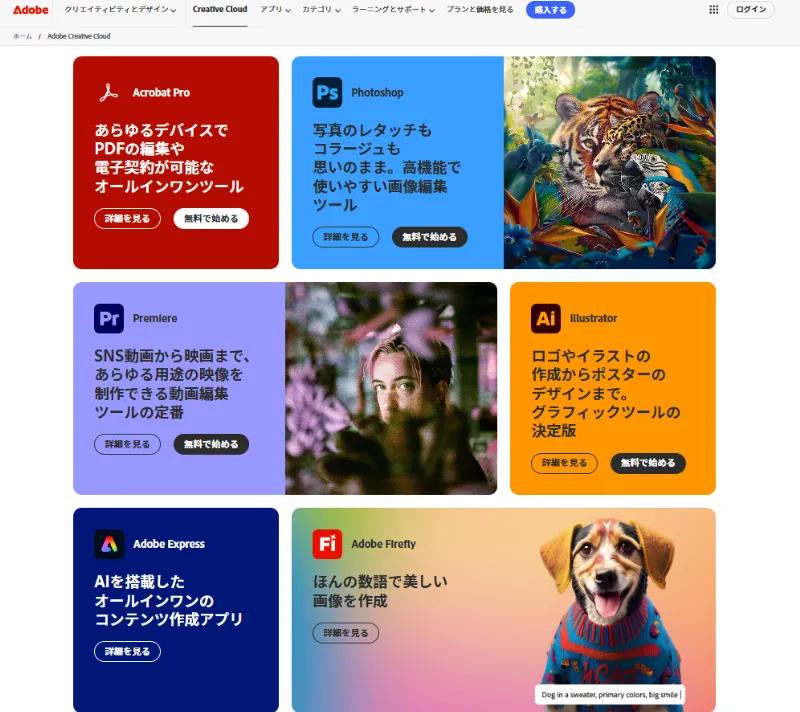View Illustrator details via 詳細を見る
Image resolution: width=800 pixels, height=712 pixels.
(564, 463)
